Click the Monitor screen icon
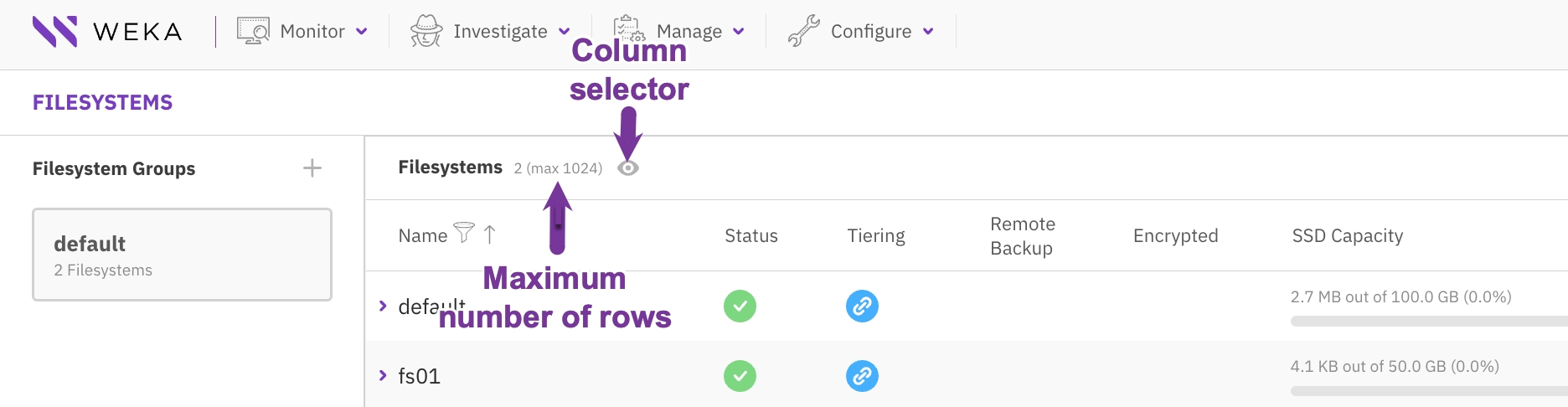The height and width of the screenshot is (407, 1568). (x=253, y=31)
